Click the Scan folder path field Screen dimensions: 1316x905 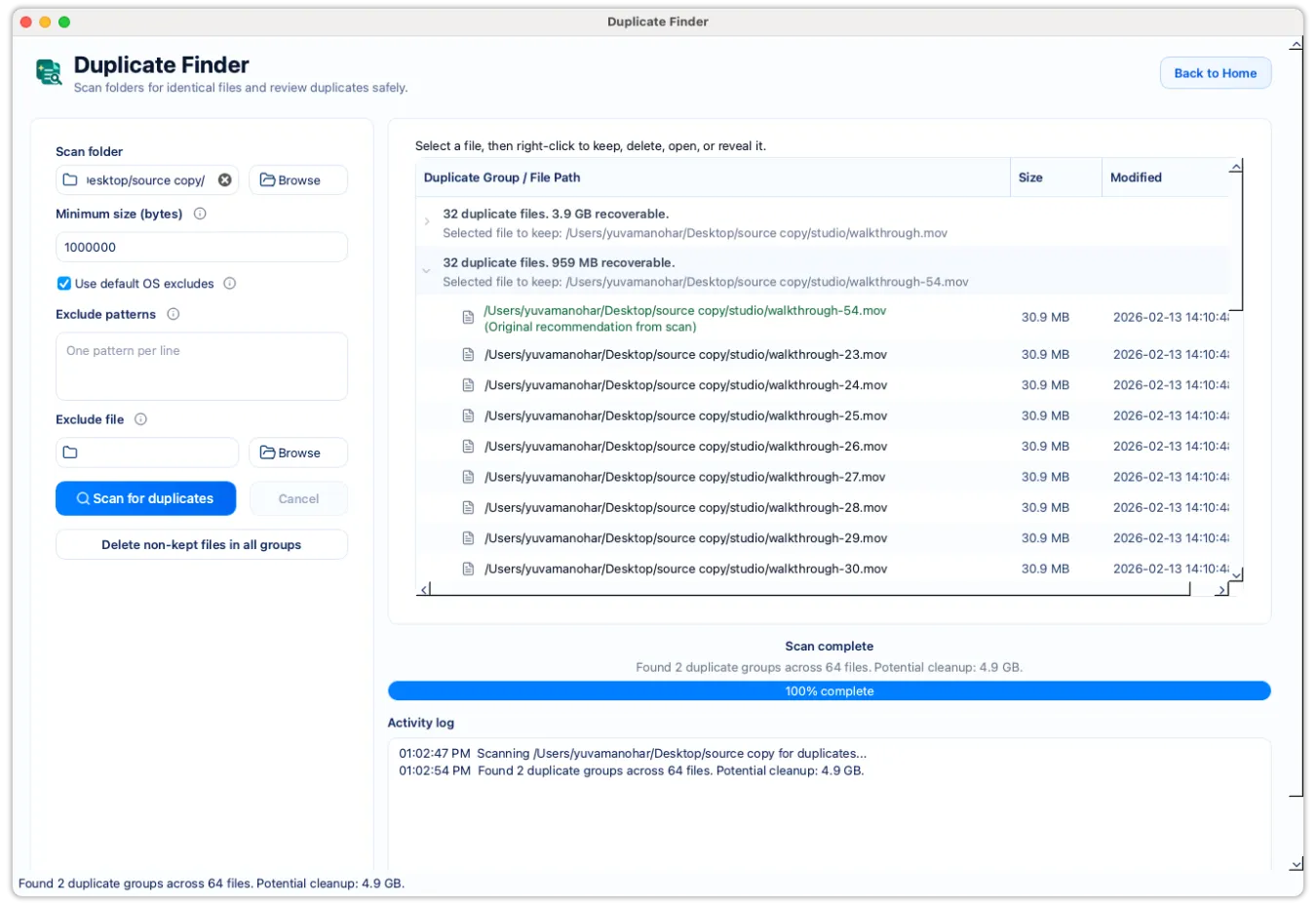(147, 179)
